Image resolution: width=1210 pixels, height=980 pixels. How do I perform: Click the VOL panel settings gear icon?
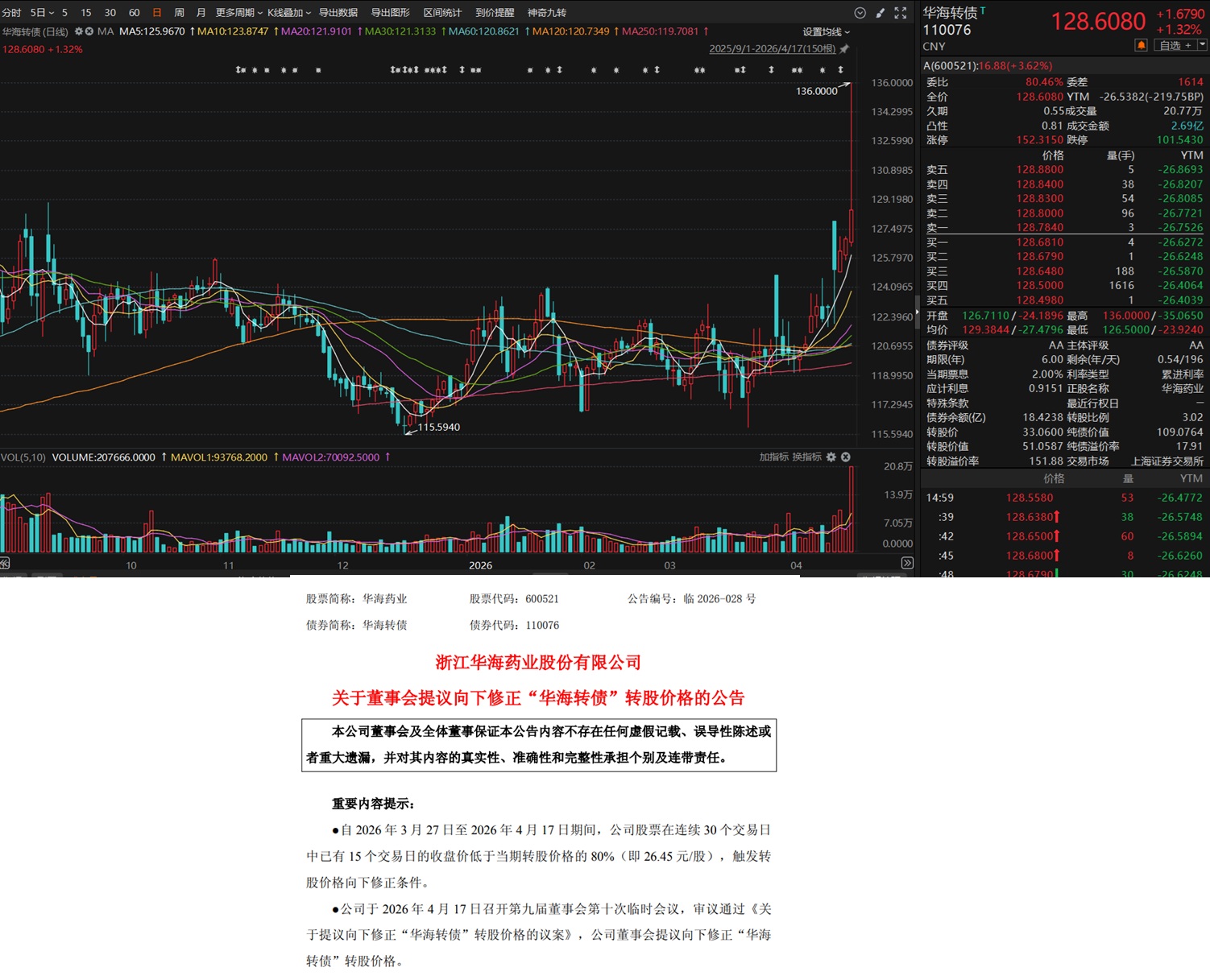(x=831, y=457)
